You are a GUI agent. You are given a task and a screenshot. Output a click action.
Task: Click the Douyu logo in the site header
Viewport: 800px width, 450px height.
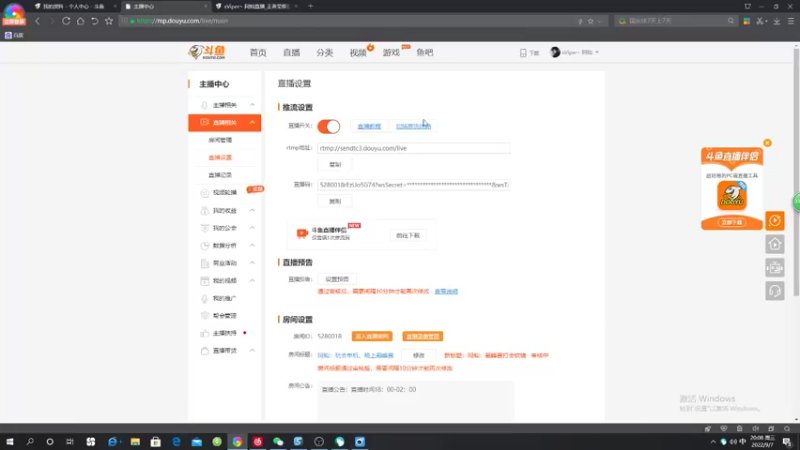click(x=207, y=52)
